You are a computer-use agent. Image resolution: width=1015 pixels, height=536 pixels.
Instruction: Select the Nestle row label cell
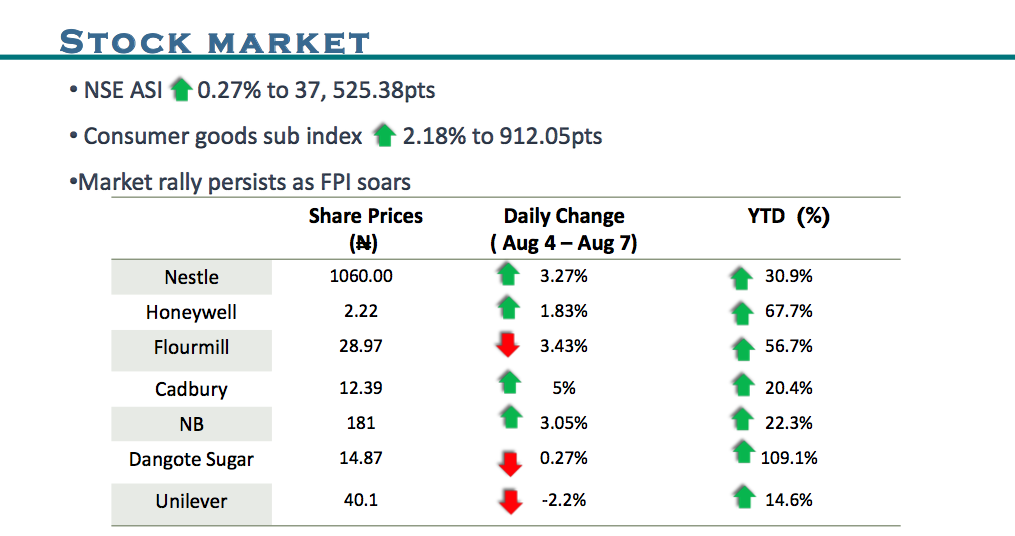pos(191,277)
